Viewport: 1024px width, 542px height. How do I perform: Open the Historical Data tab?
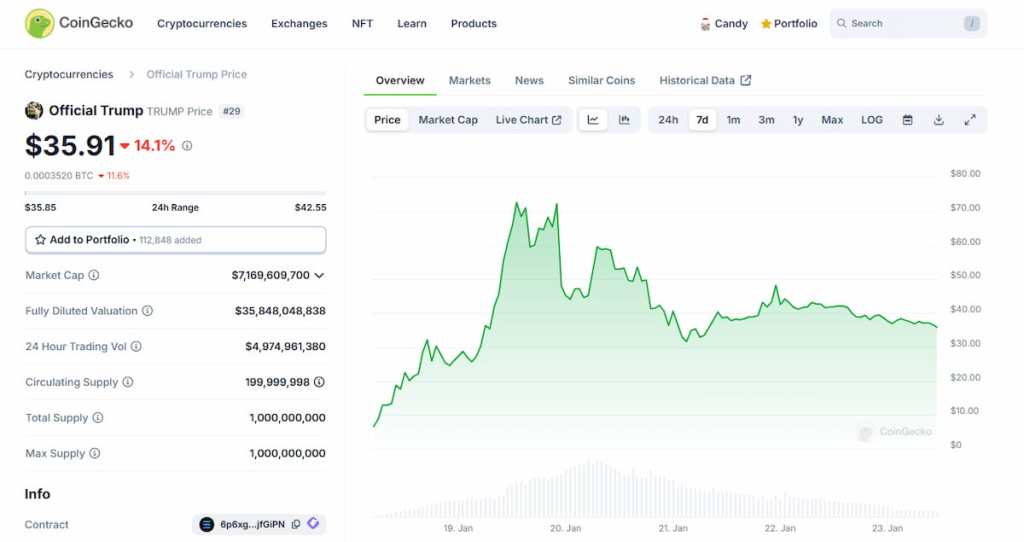tap(705, 80)
